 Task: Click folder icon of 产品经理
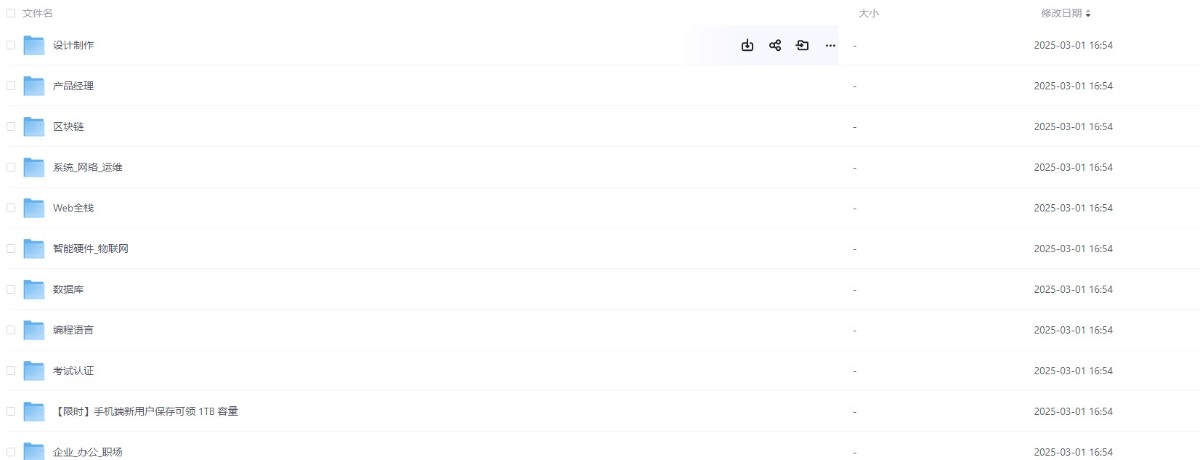(x=34, y=86)
